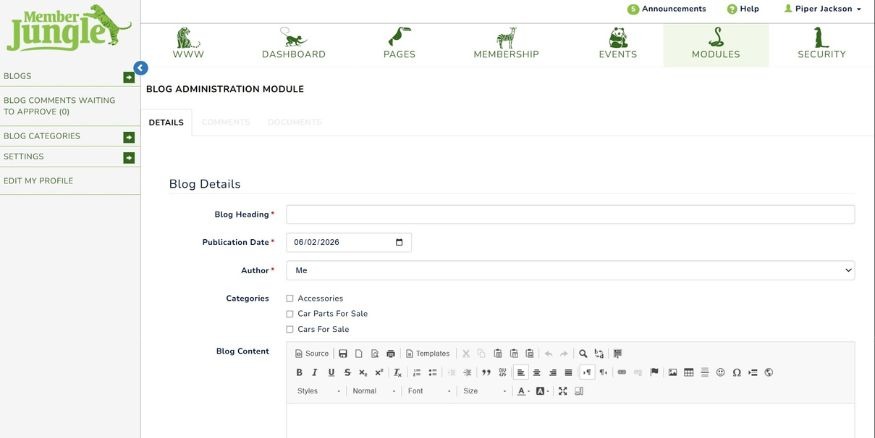This screenshot has height=438, width=875.
Task: Insert a table in the editor
Action: [x=689, y=372]
